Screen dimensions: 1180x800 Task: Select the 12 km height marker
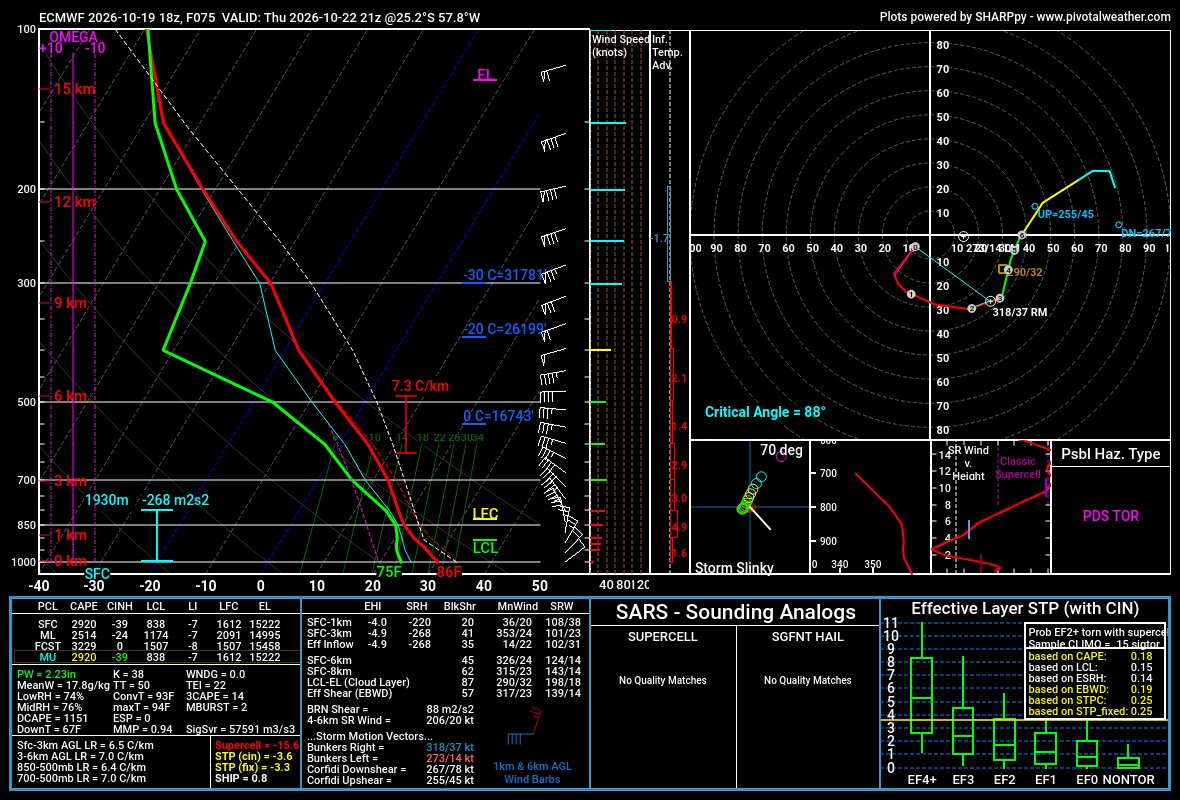pos(74,202)
